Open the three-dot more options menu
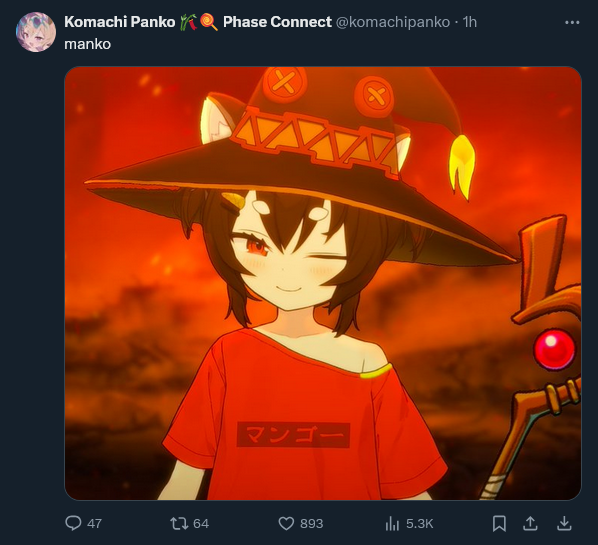The width and height of the screenshot is (598, 545). click(x=572, y=23)
